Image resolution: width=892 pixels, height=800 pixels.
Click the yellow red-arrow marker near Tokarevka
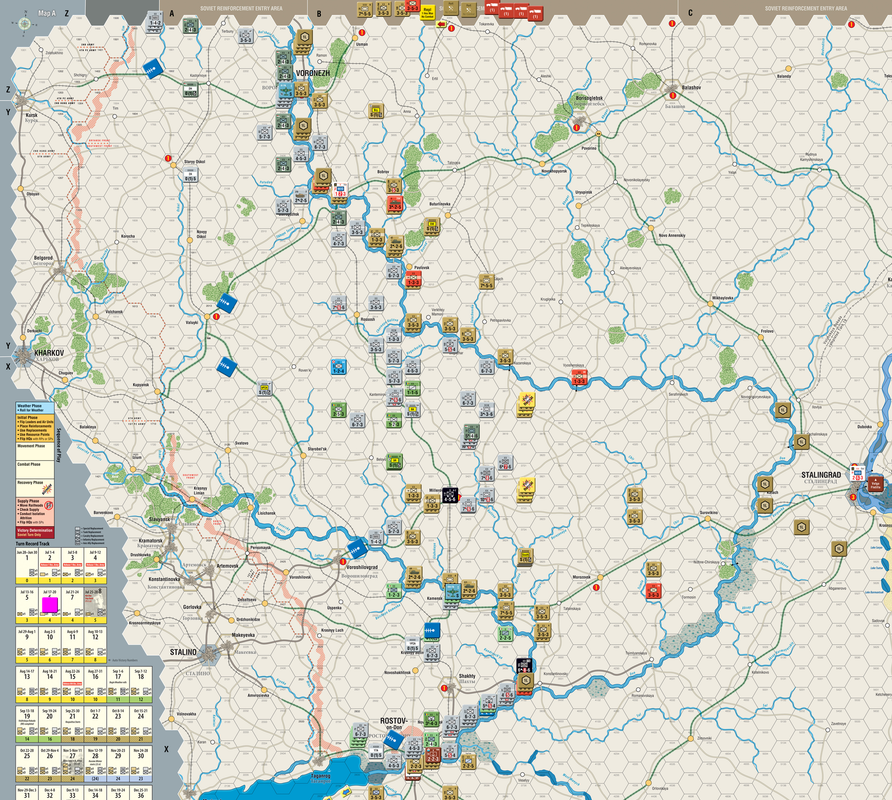pyautogui.click(x=441, y=24)
